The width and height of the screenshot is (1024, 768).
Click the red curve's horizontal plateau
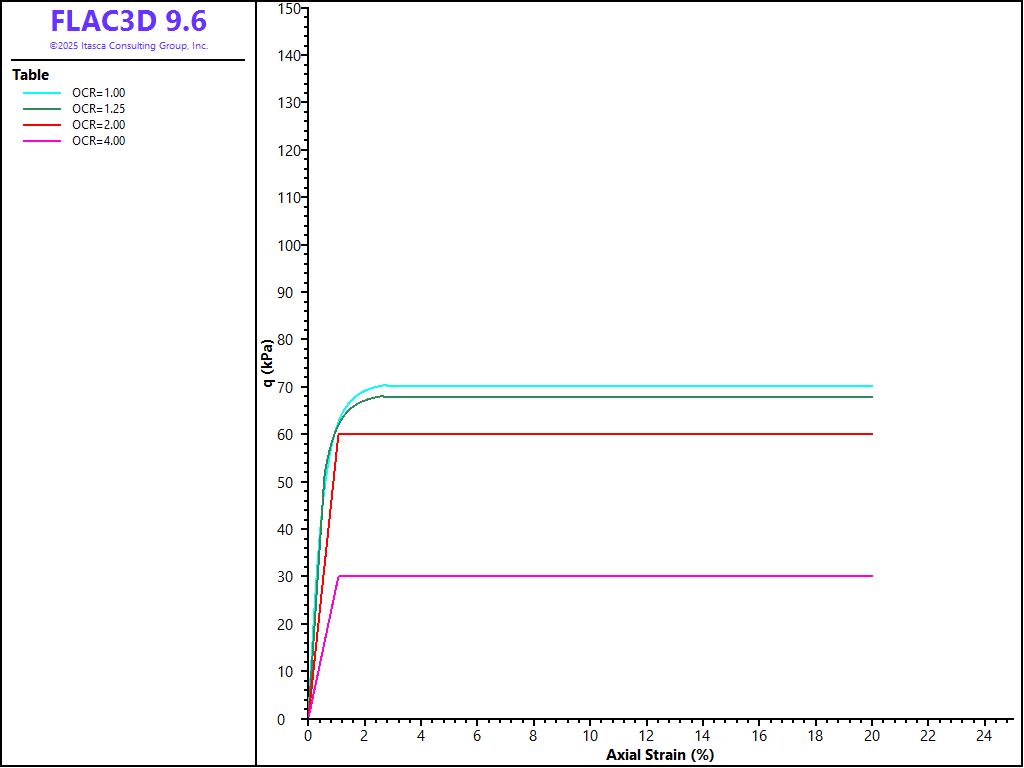point(600,434)
